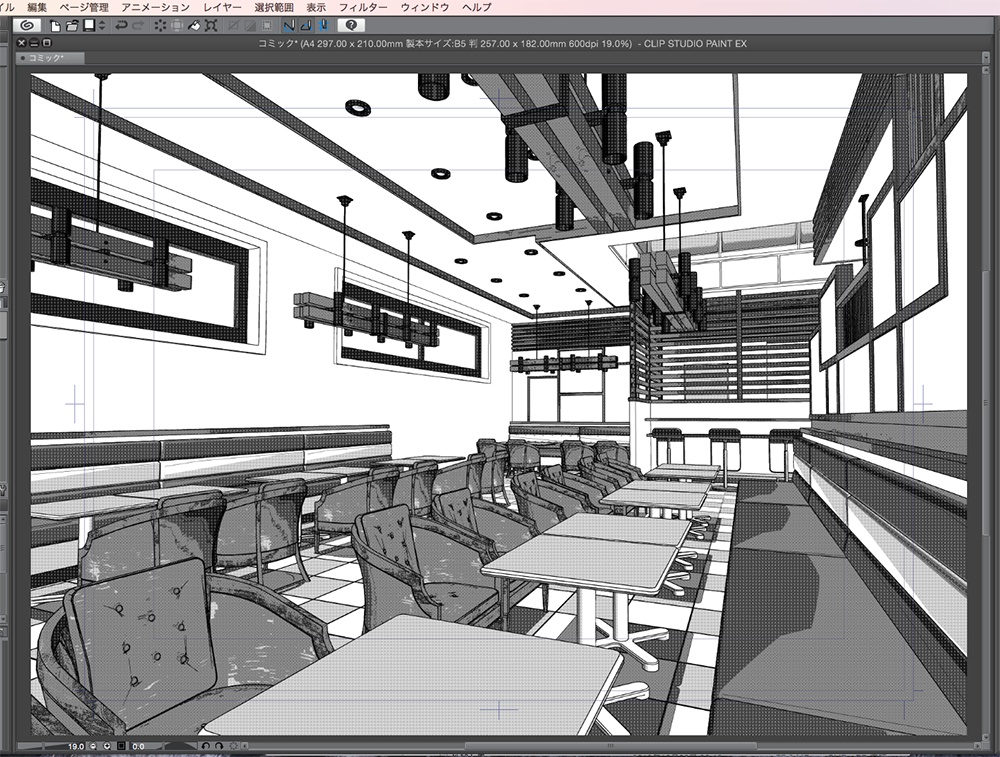Open the save options stepper arrows
Screen dimensions: 1000x757
click(x=102, y=26)
